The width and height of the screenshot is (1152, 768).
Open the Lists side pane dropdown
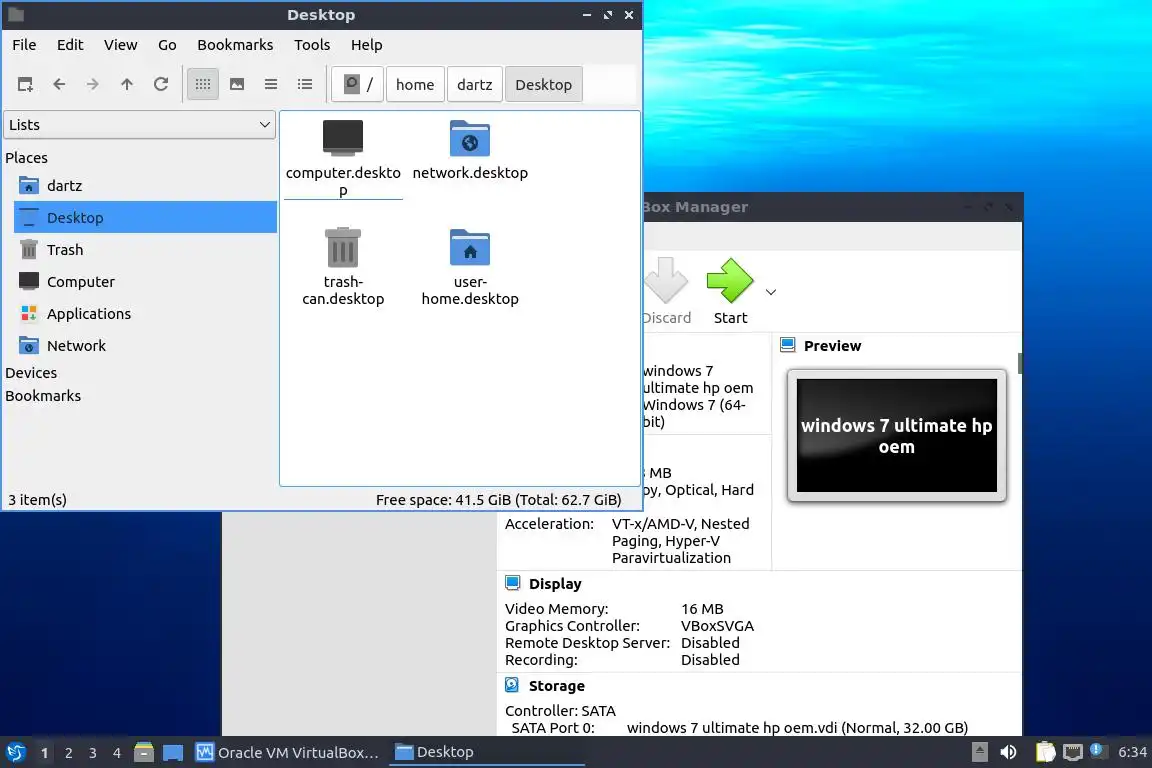140,125
